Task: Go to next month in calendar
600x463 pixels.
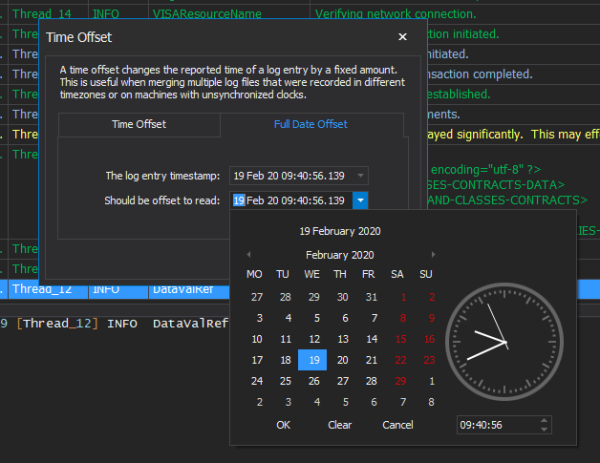Action: (x=433, y=254)
